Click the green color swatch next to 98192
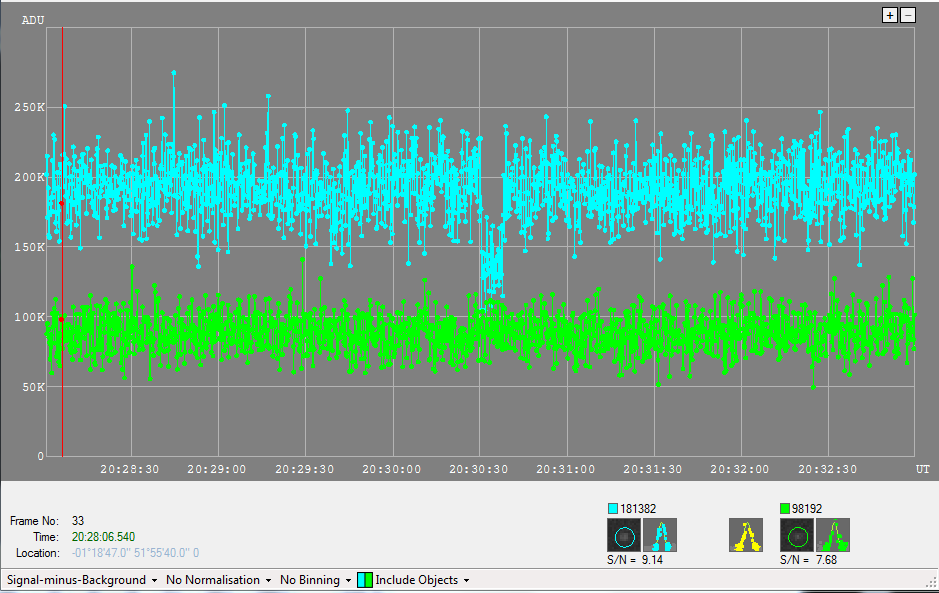The width and height of the screenshot is (939, 593). click(785, 509)
